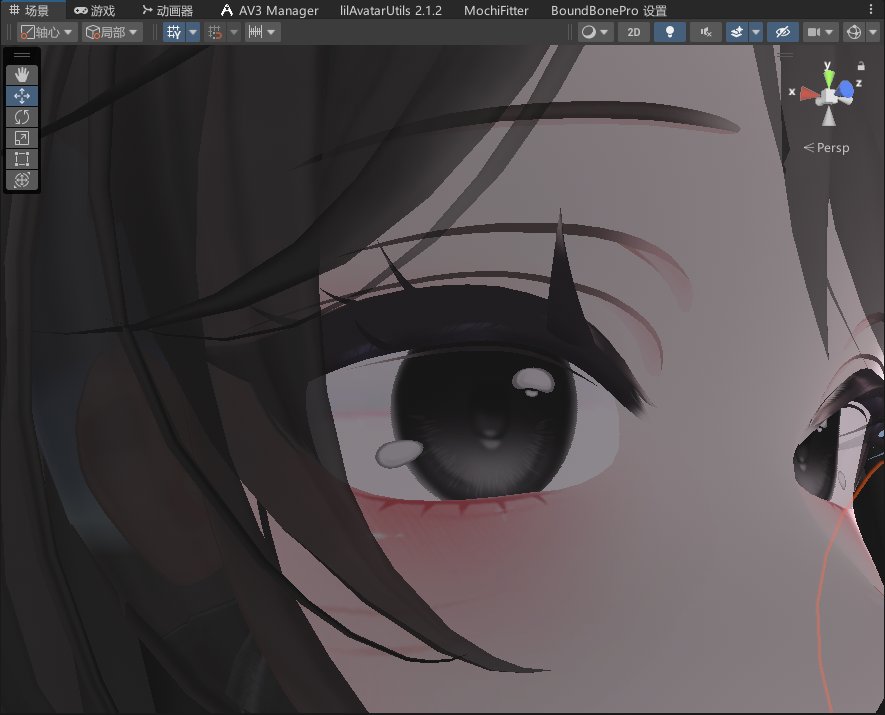This screenshot has height=715, width=885.
Task: Toggle grid snapping button
Action: pyautogui.click(x=215, y=32)
